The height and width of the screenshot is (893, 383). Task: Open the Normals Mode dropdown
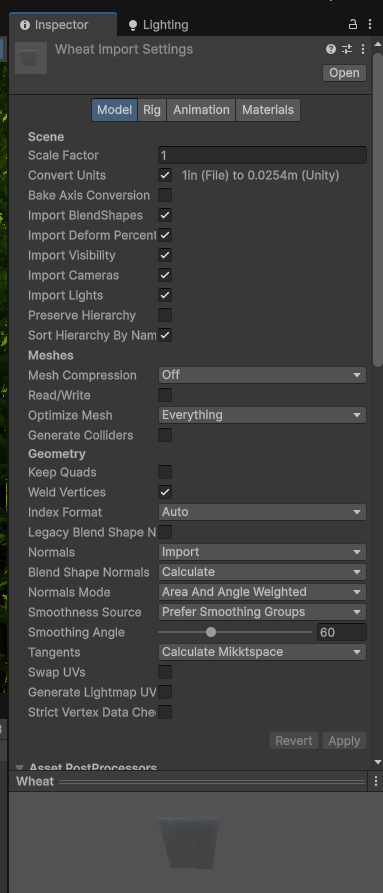[262, 592]
